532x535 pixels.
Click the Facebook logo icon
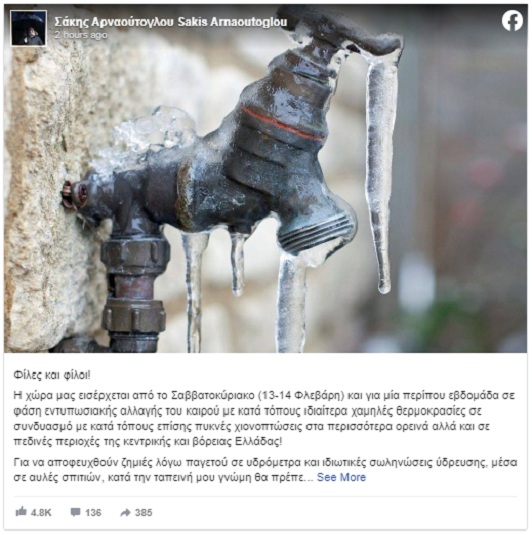(512, 20)
